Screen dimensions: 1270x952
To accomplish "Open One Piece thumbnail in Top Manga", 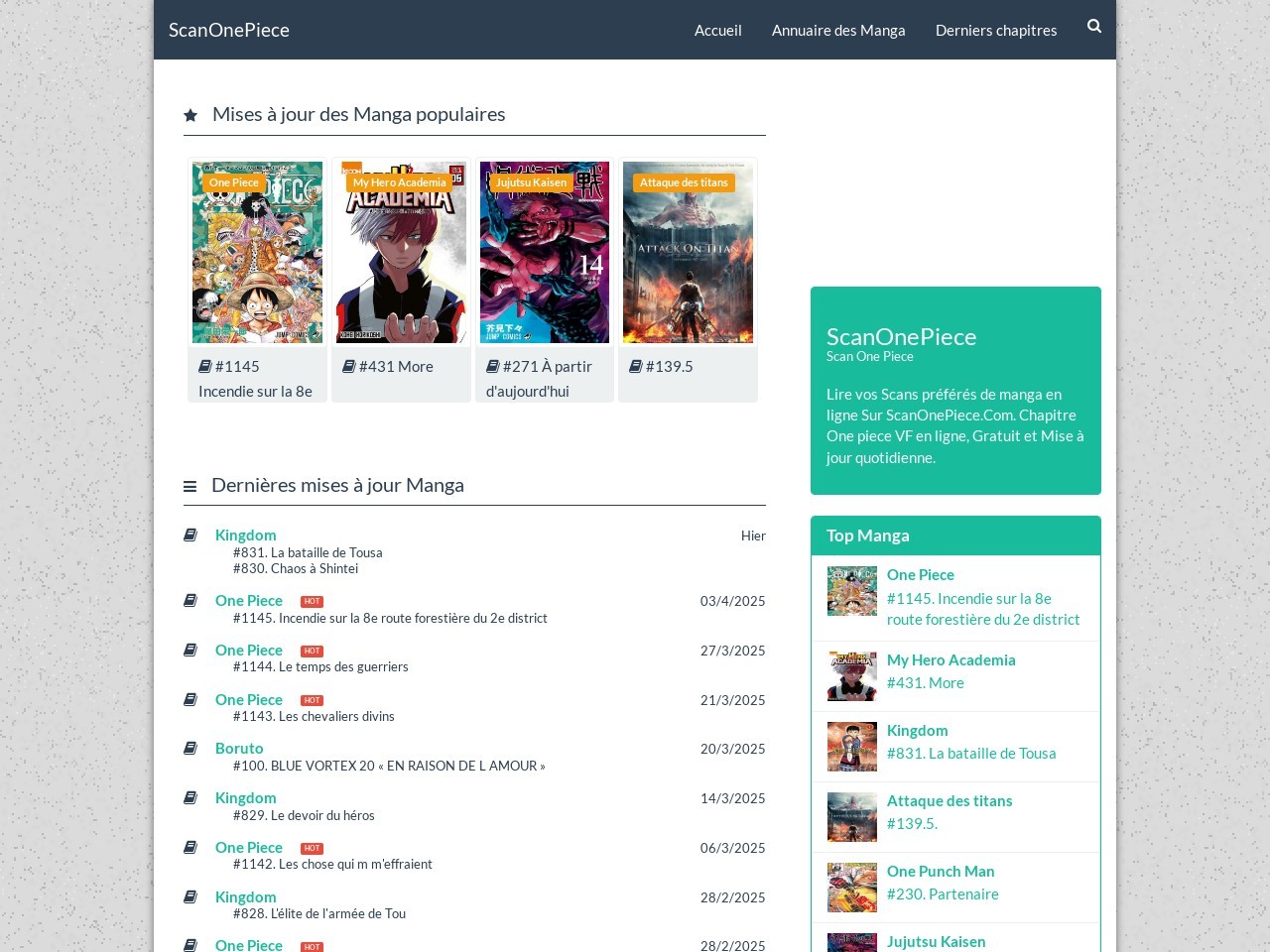I will 852,591.
